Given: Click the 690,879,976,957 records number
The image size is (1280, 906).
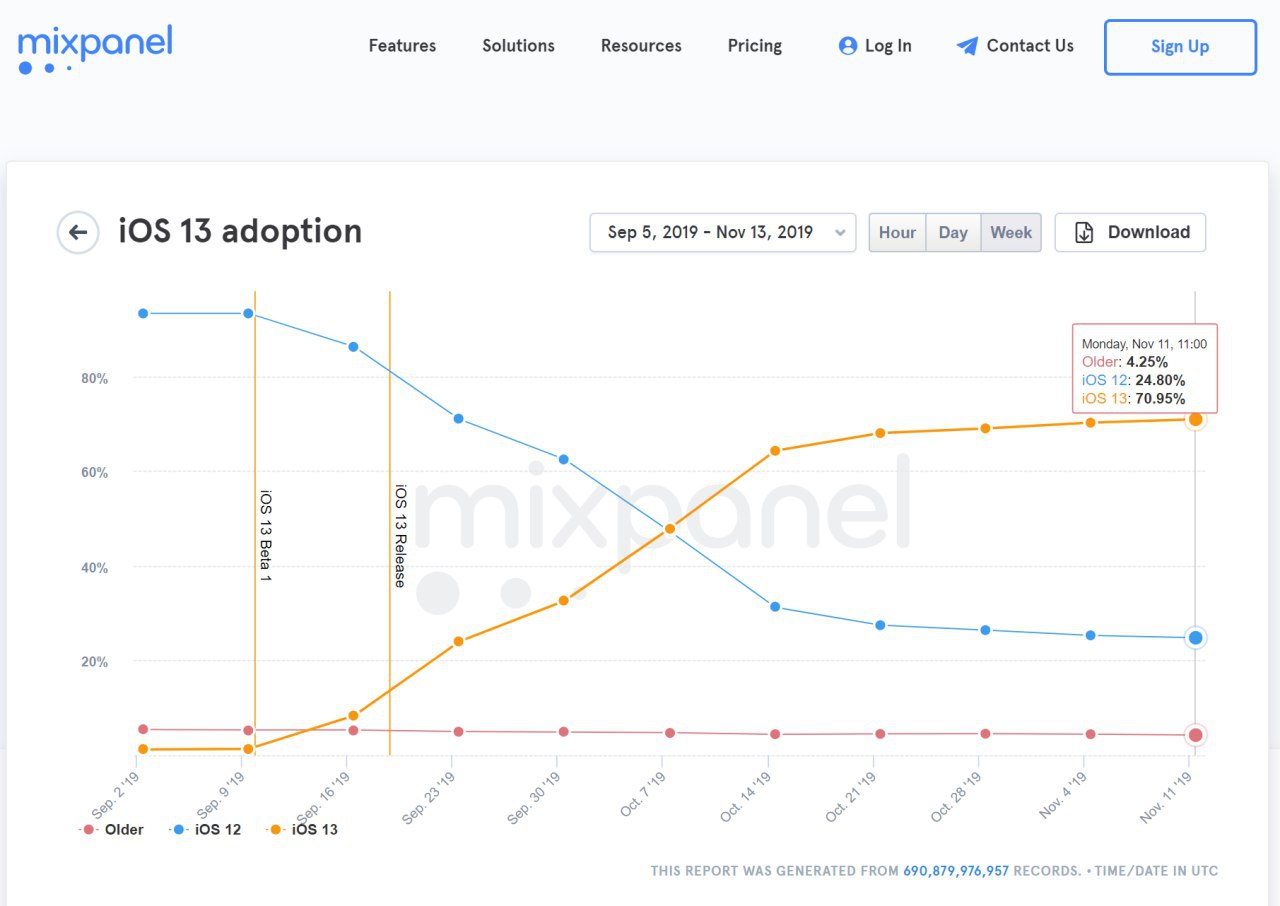Looking at the screenshot, I should pyautogui.click(x=956, y=871).
